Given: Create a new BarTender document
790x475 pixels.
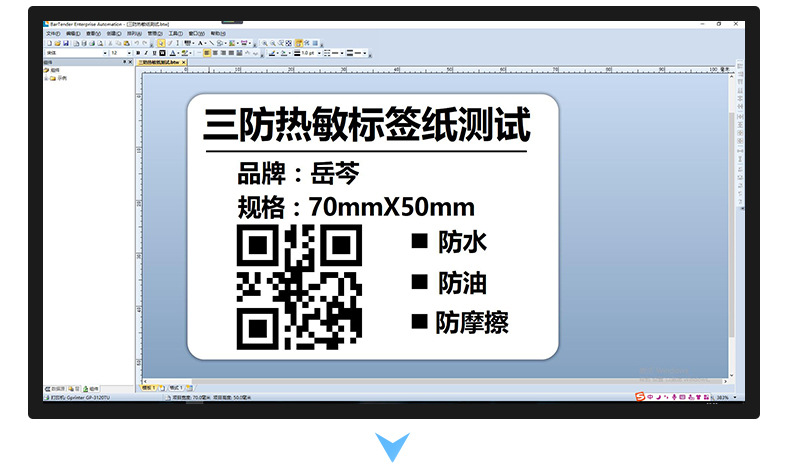Looking at the screenshot, I should pos(49,43).
